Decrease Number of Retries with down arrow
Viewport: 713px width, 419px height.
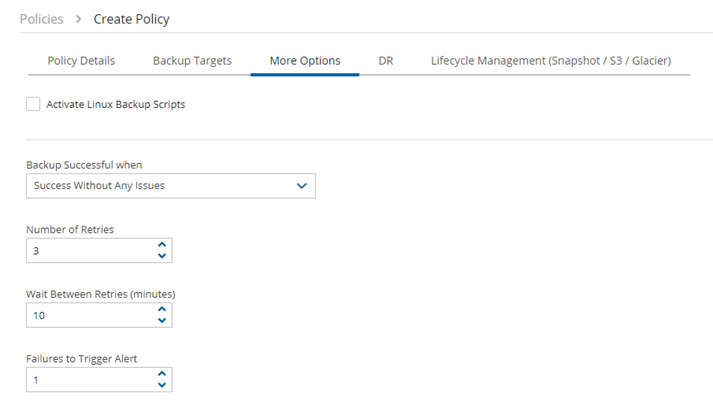tap(162, 256)
